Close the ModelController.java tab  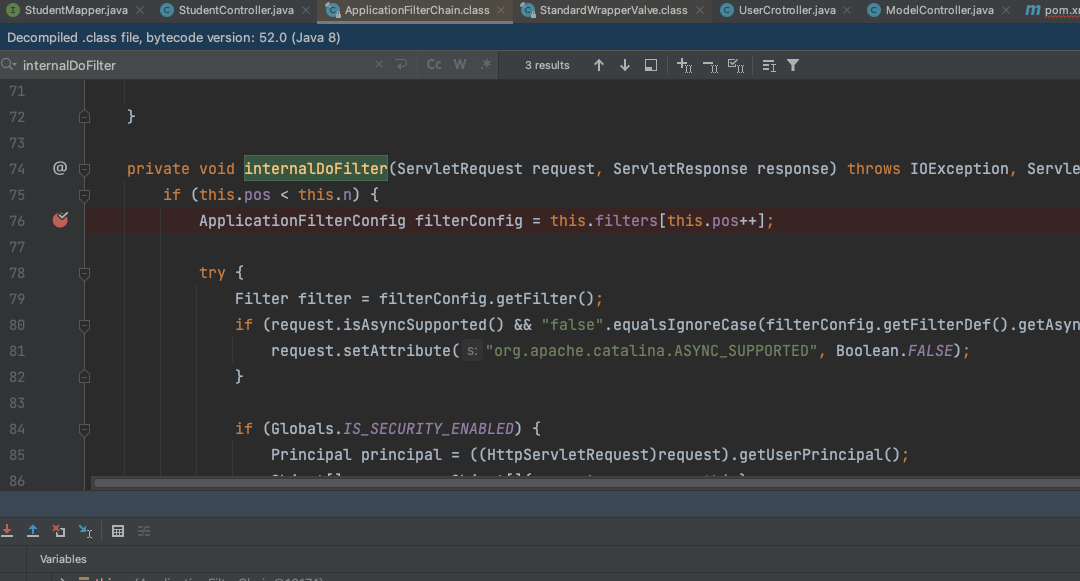(x=1006, y=10)
